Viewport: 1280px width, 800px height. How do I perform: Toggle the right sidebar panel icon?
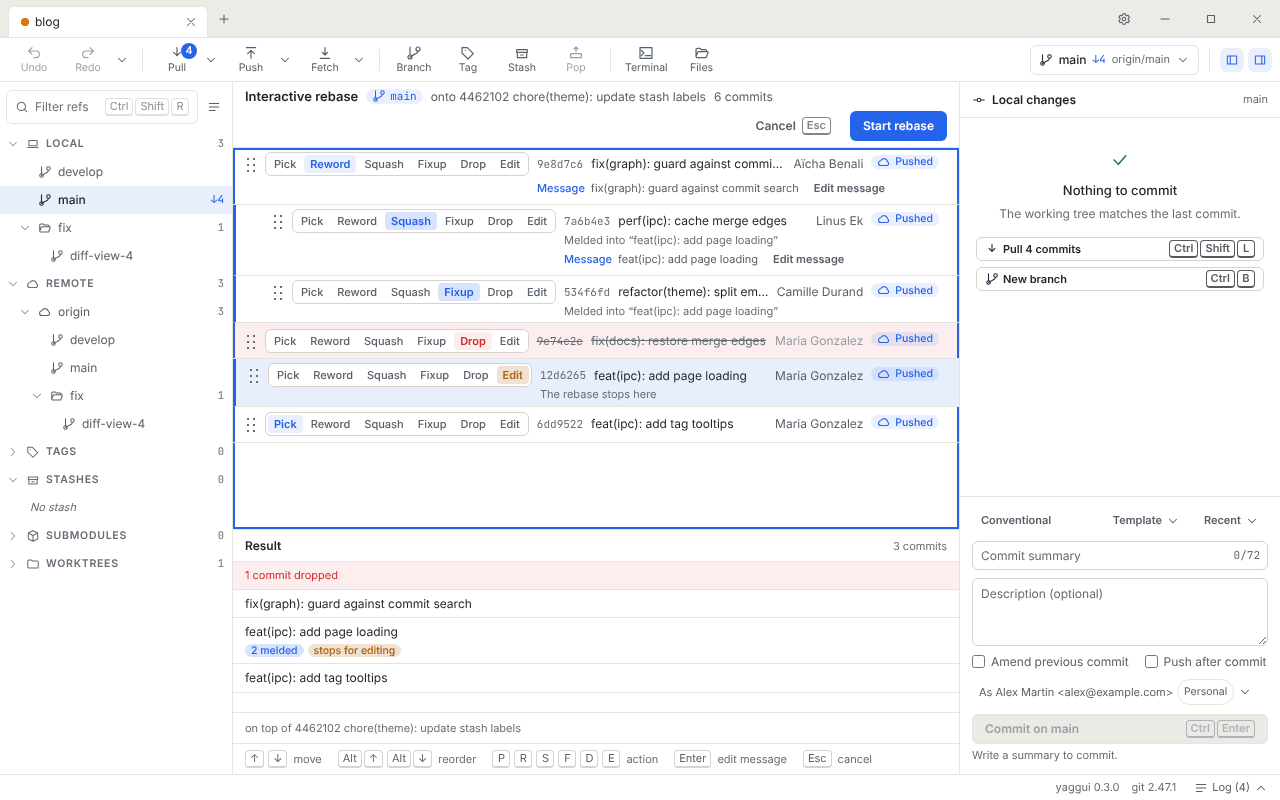(1260, 60)
